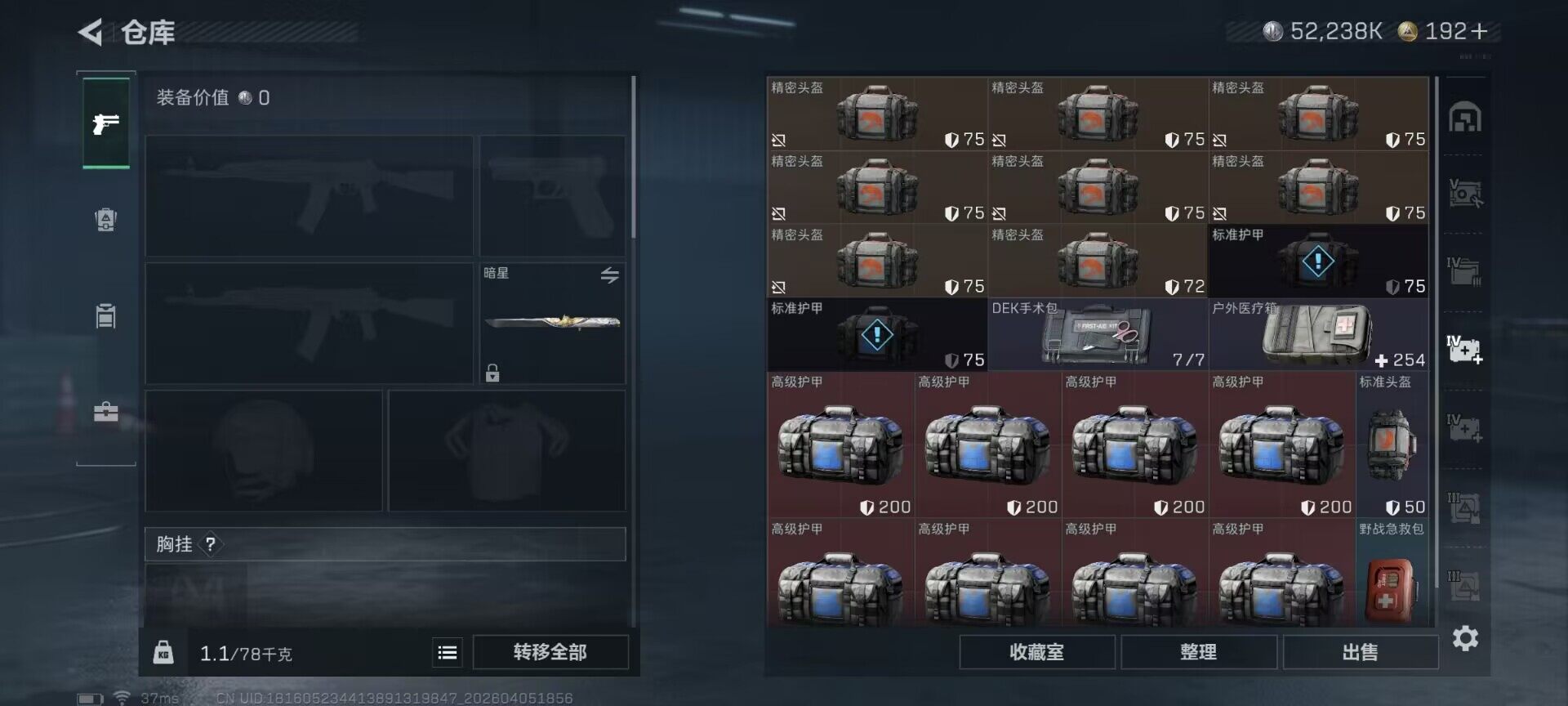Select the pistol weapons sidebar tab
Screen dimensions: 1568x706
106,123
